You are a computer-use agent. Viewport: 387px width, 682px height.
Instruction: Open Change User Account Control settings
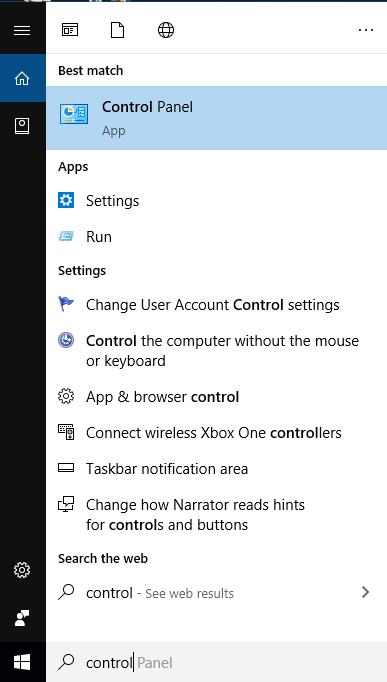coord(217,304)
